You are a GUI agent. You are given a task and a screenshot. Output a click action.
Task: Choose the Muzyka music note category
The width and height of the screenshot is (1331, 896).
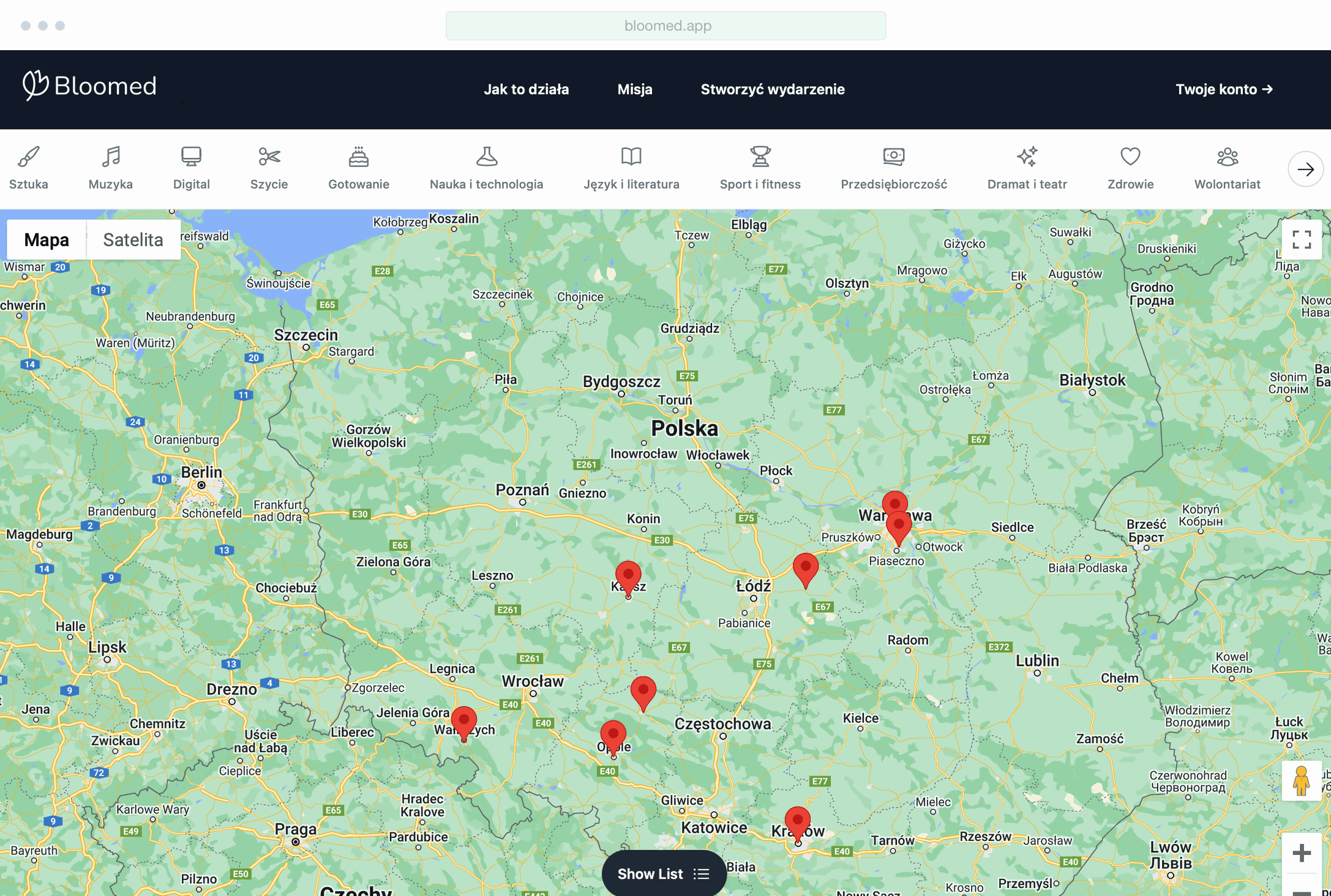point(111,157)
